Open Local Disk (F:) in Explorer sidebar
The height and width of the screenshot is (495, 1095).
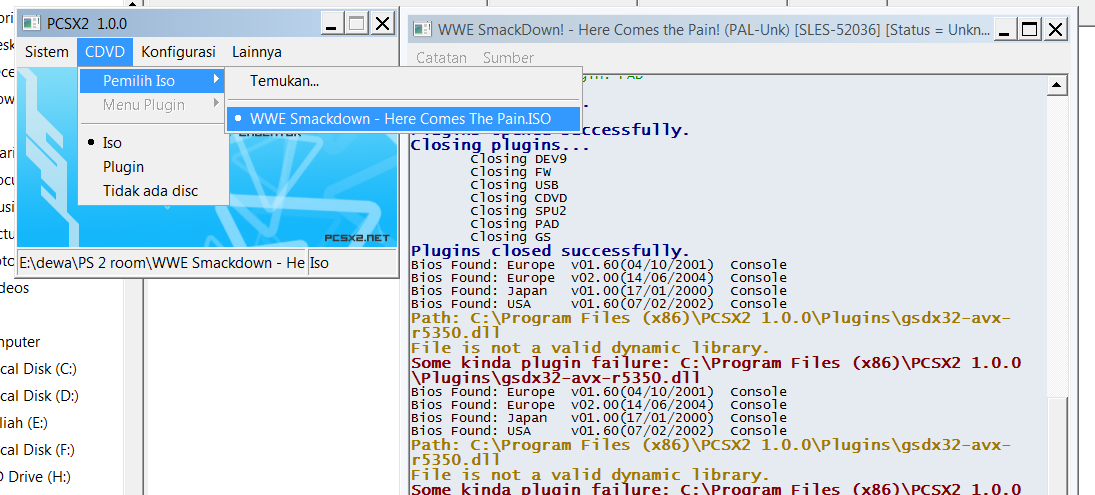[x=38, y=450]
